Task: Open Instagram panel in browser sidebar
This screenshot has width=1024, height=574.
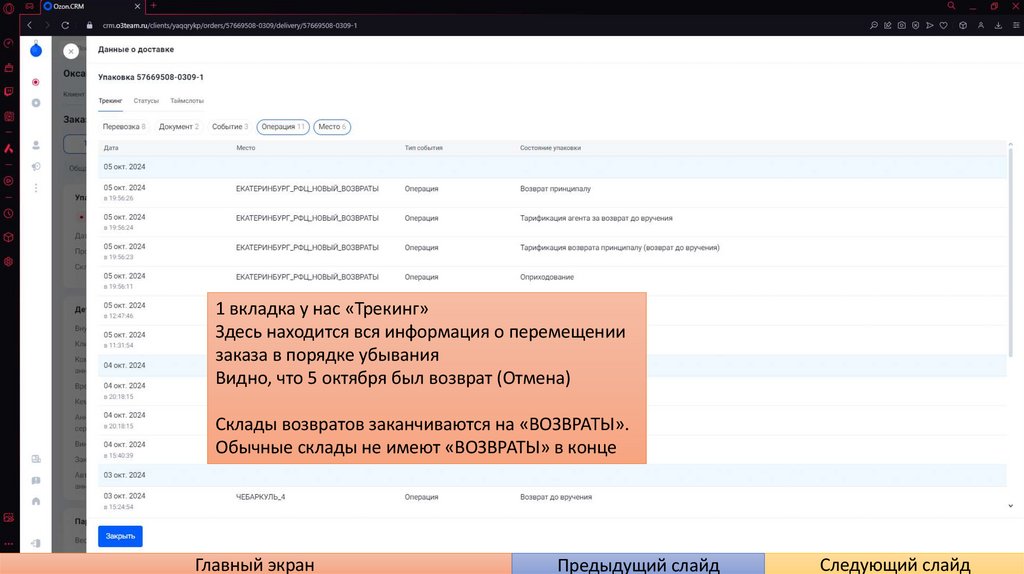Action: pyautogui.click(x=8, y=116)
